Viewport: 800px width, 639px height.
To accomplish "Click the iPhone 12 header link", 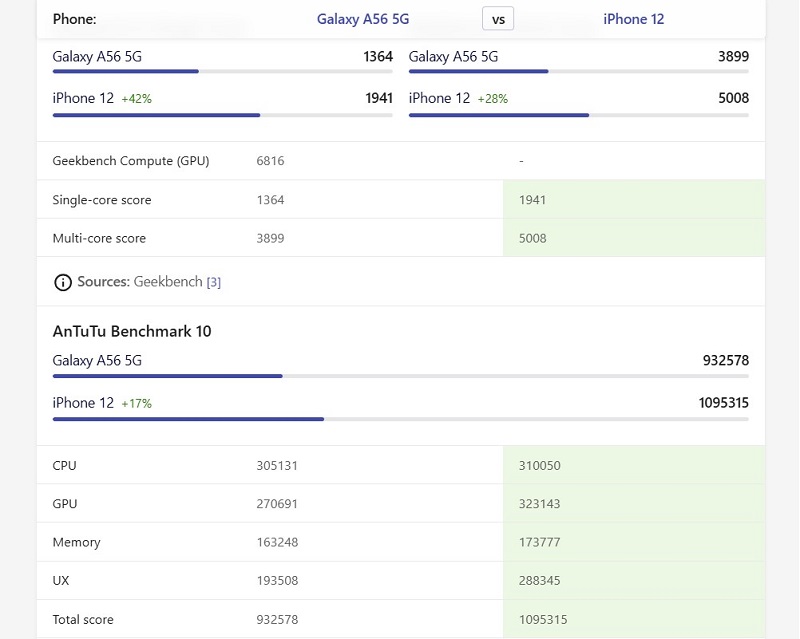I will point(633,19).
